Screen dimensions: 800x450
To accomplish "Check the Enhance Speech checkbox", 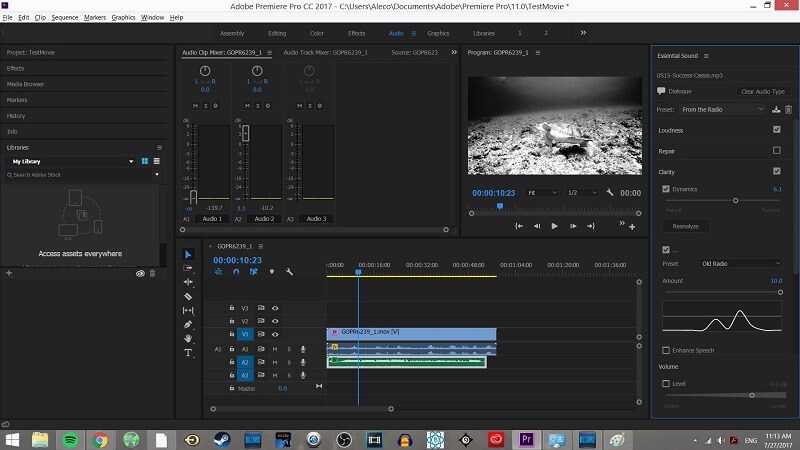I will pyautogui.click(x=666, y=350).
